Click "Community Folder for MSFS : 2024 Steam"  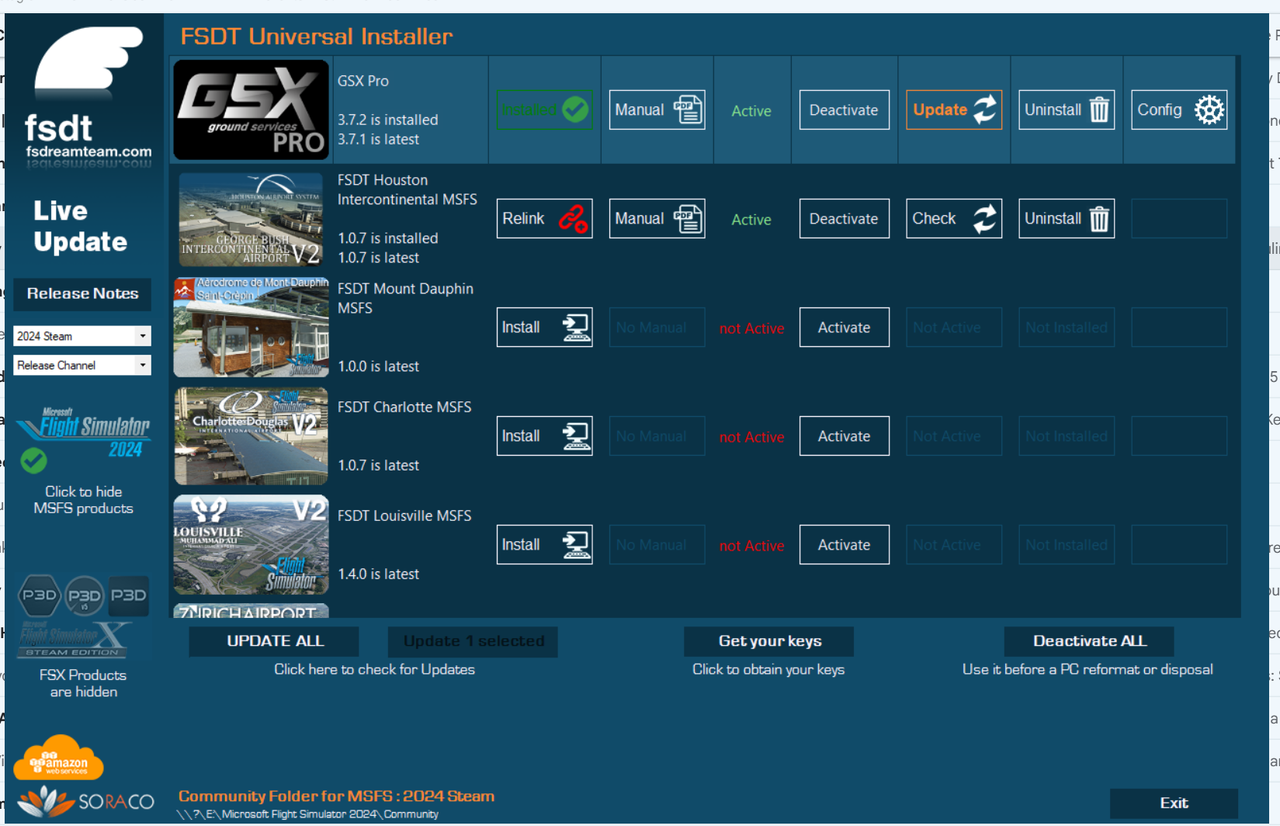(x=336, y=797)
